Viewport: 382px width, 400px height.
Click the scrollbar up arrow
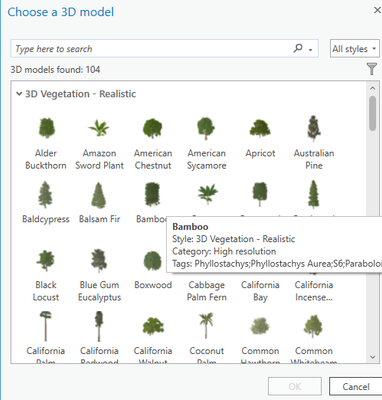point(373,88)
